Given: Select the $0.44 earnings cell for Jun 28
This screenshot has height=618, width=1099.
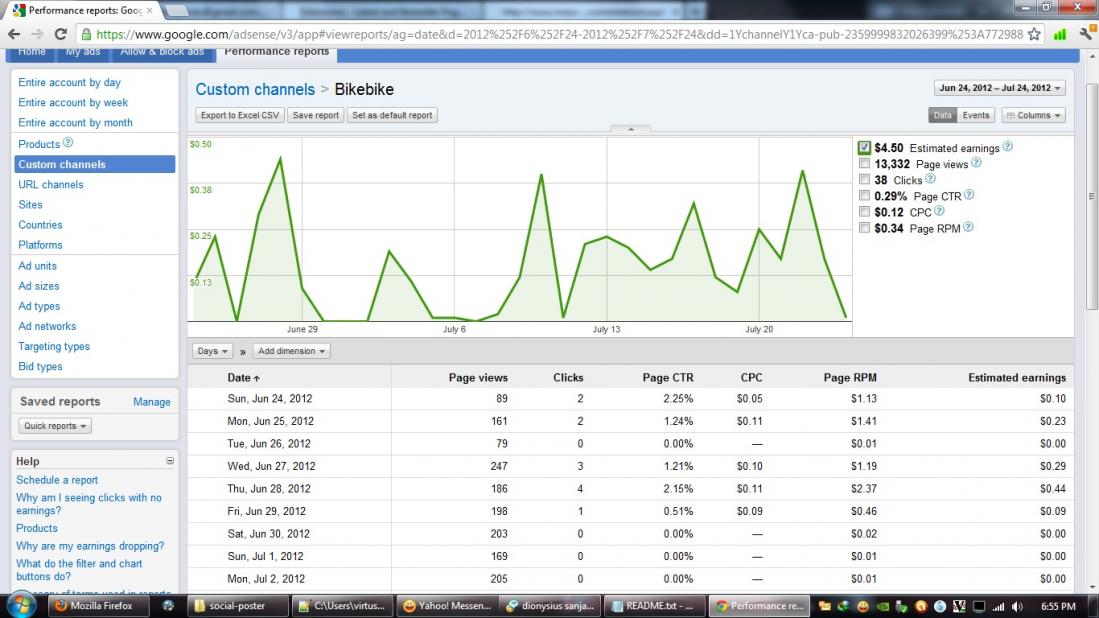Looking at the screenshot, I should pos(1052,488).
